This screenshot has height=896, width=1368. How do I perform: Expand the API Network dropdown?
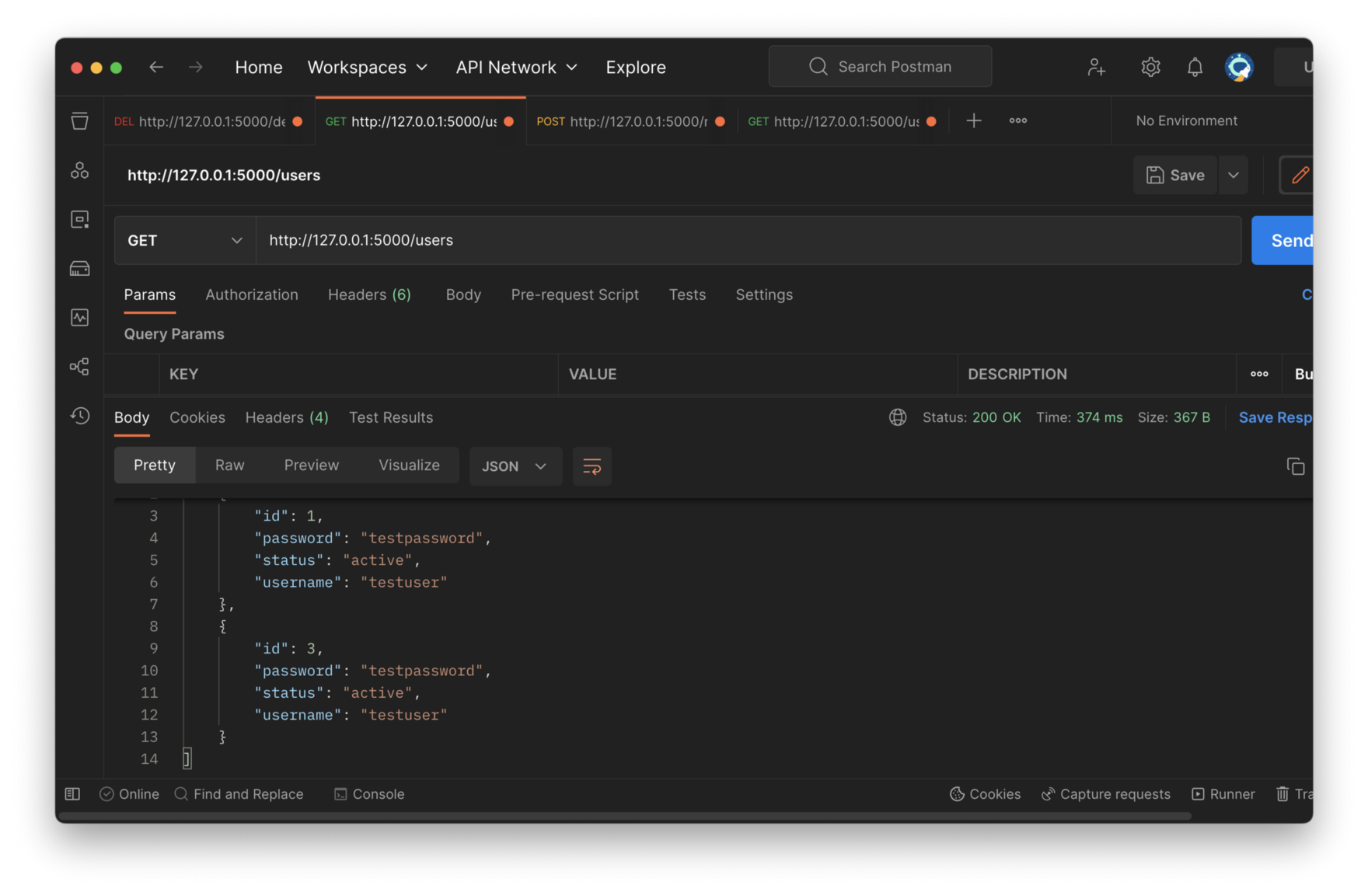click(516, 67)
